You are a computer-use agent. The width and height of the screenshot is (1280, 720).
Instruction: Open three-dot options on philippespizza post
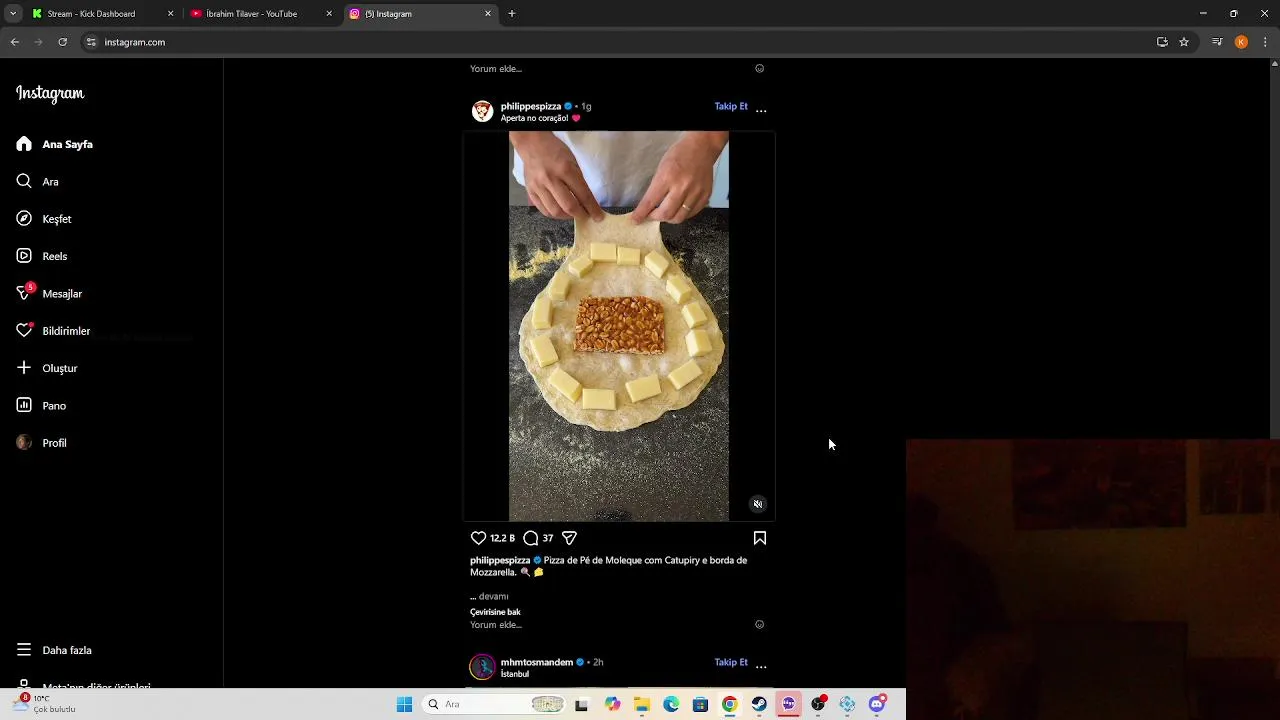761,110
